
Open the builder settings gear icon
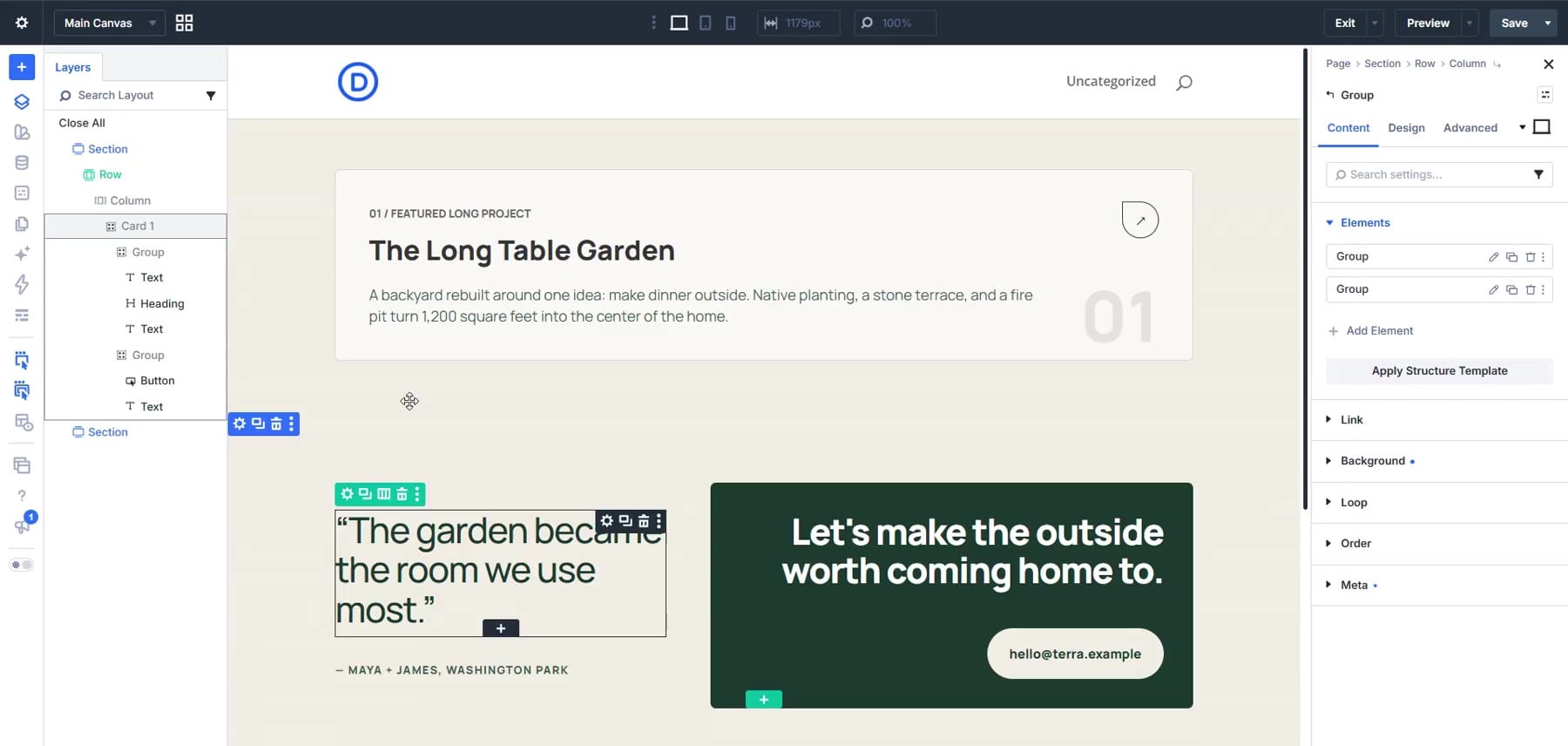22,23
